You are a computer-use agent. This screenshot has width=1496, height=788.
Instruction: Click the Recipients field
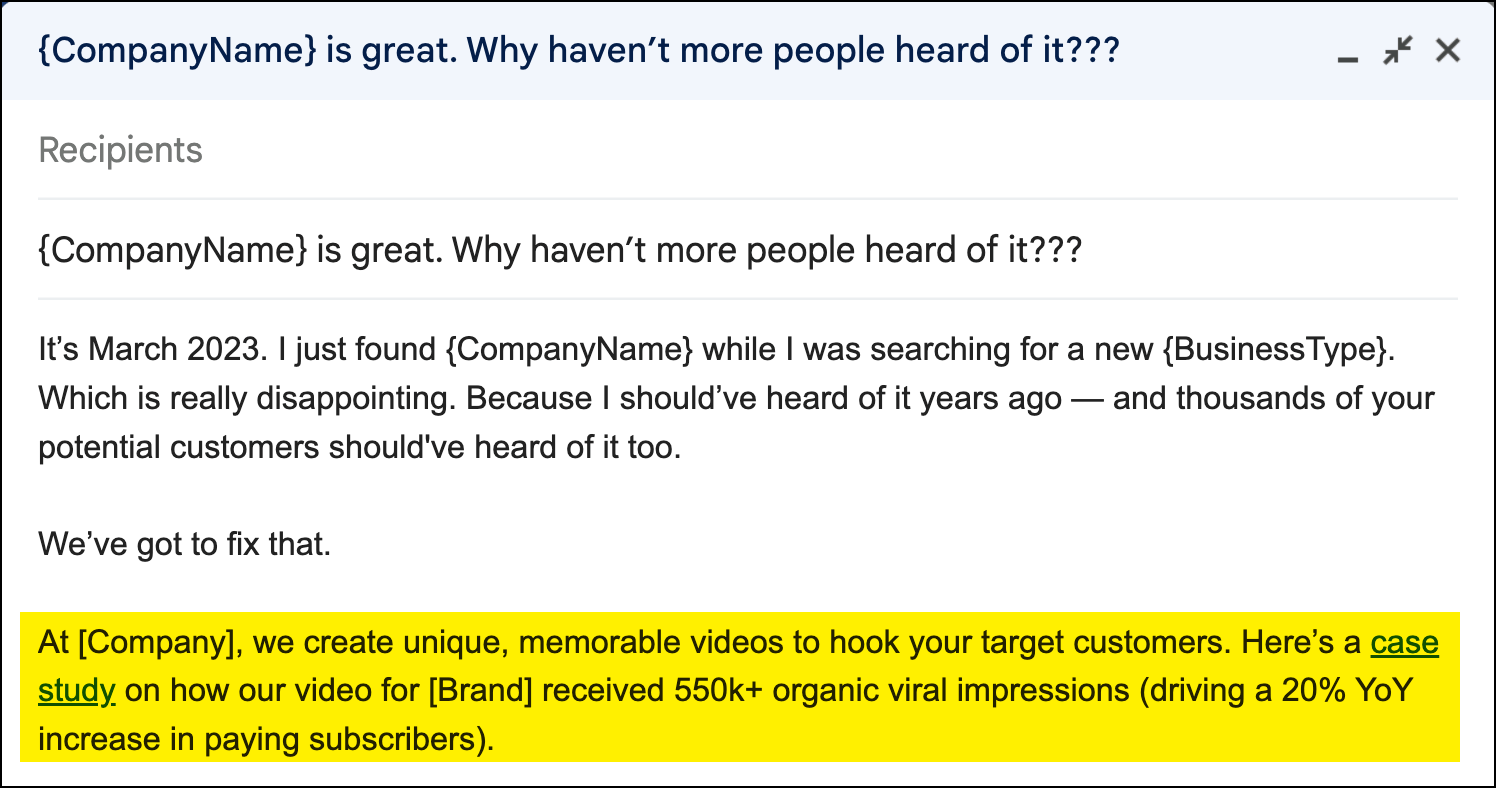tap(748, 151)
